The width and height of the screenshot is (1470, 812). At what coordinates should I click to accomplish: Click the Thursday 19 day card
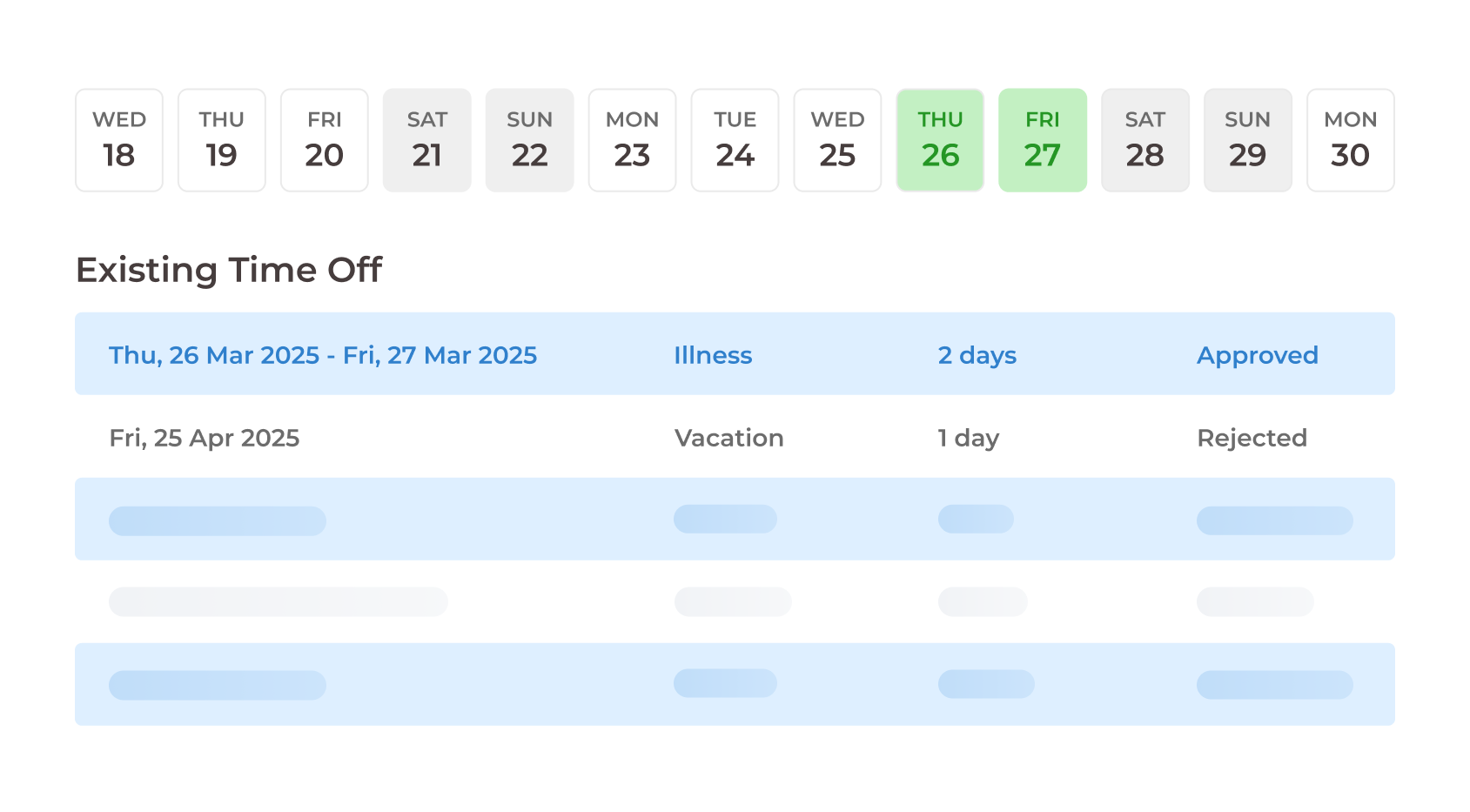pyautogui.click(x=222, y=140)
